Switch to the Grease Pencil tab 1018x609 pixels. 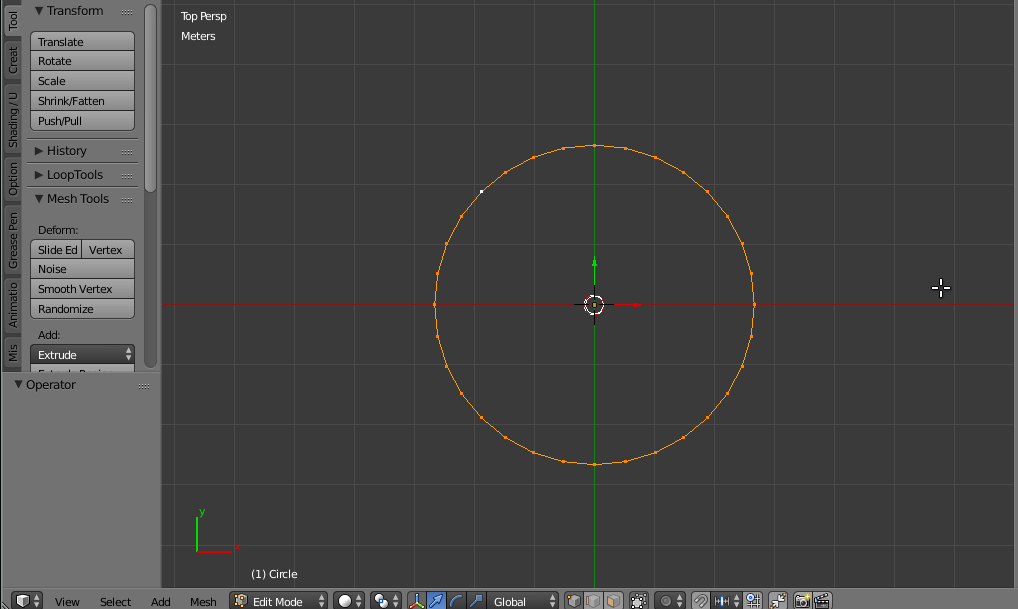click(12, 240)
